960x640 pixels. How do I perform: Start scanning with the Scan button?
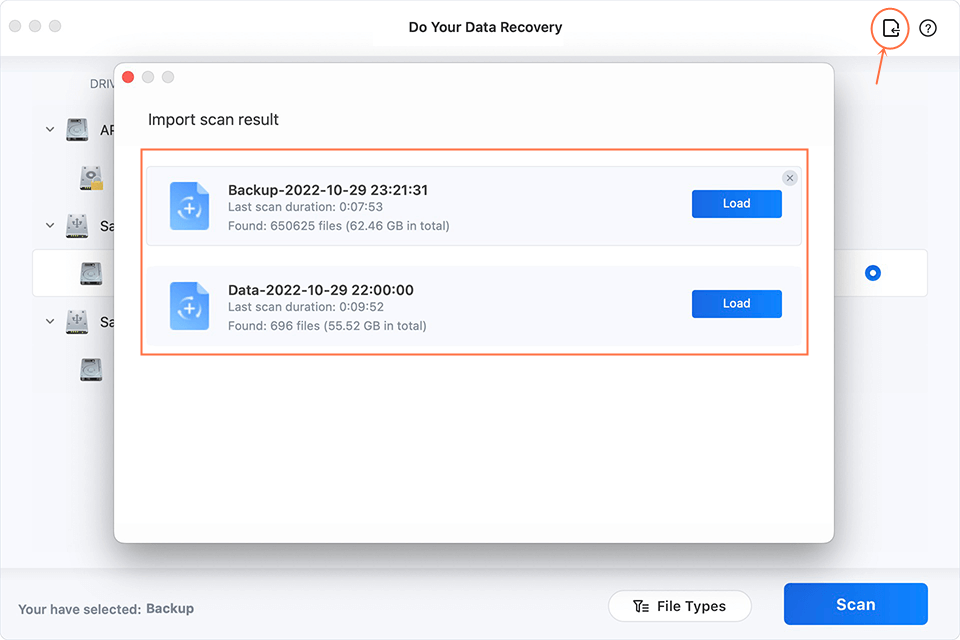[855, 604]
